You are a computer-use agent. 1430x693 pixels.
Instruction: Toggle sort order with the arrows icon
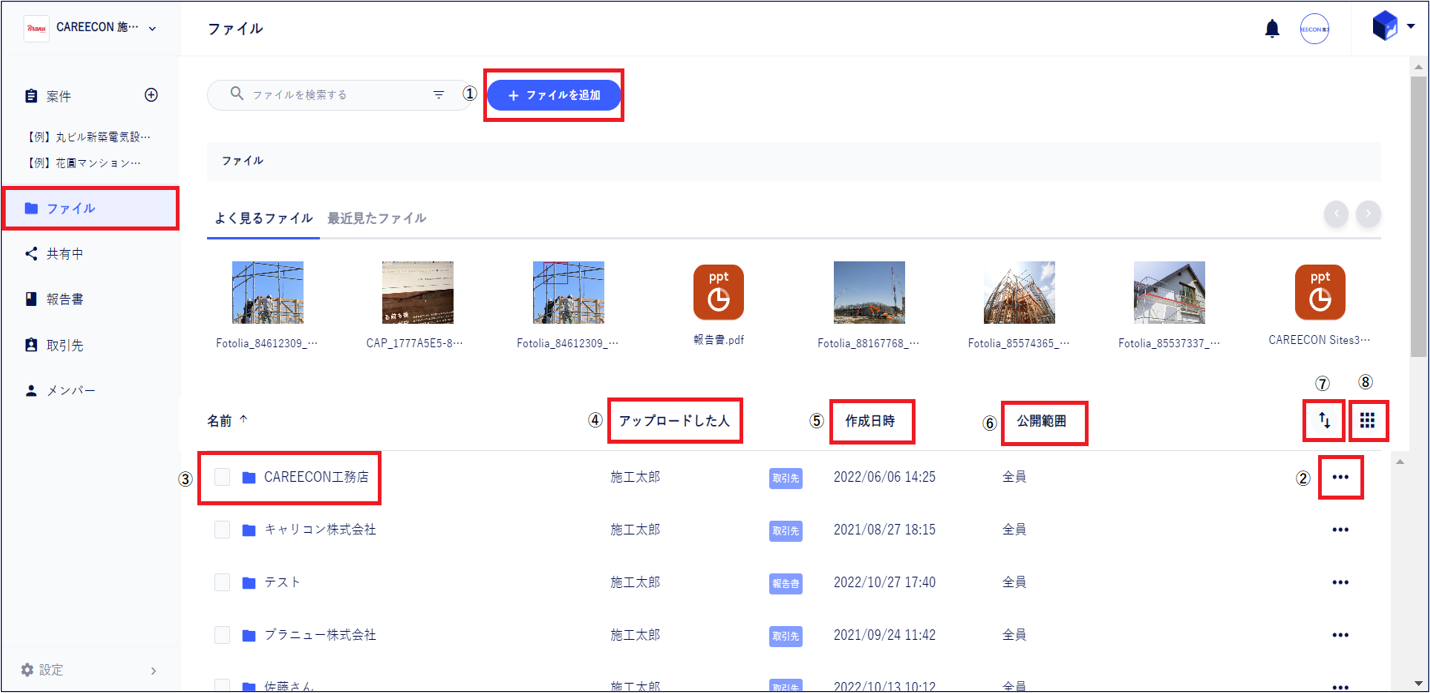tap(1324, 421)
